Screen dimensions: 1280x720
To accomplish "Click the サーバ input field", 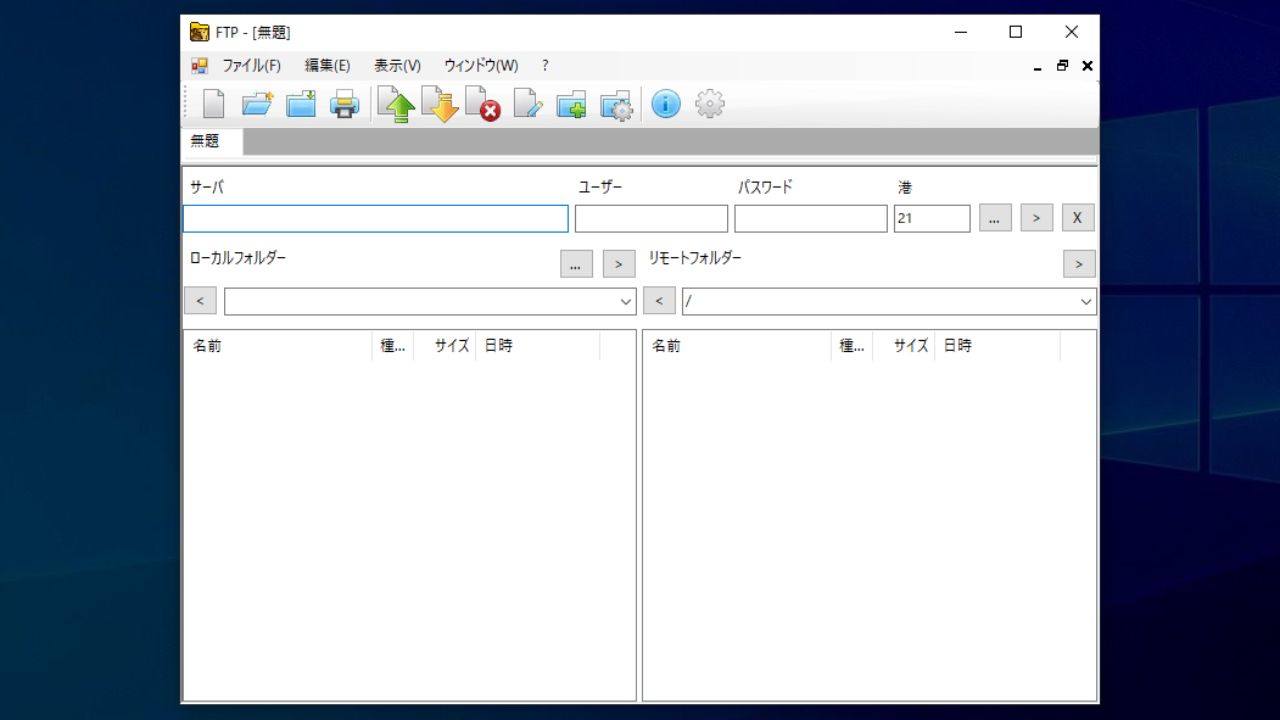I will click(x=375, y=218).
